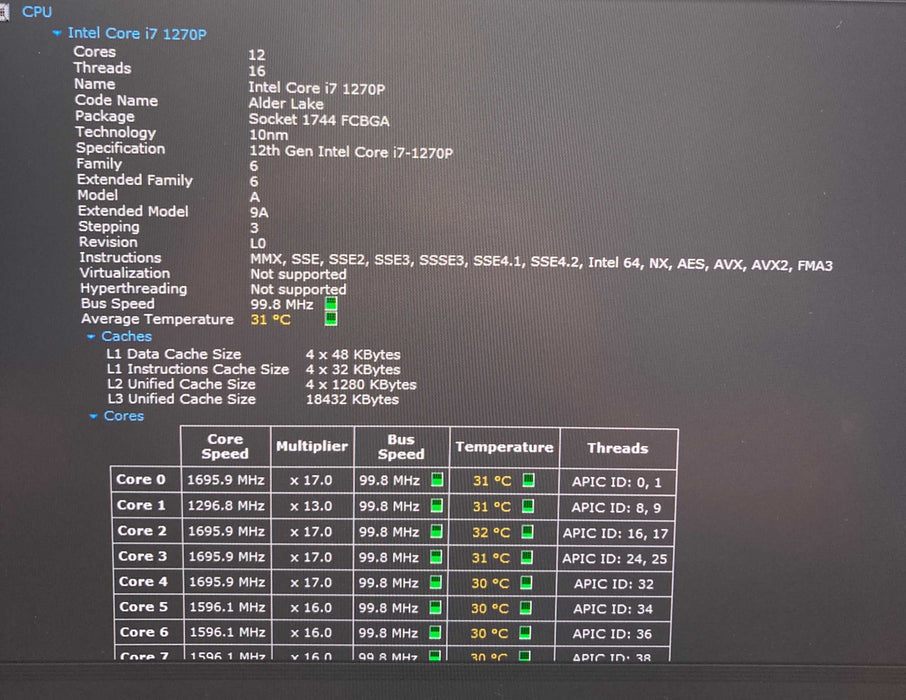Select the APIC ID: 36 cell
Viewport: 906px width, 700px height.
click(x=612, y=634)
